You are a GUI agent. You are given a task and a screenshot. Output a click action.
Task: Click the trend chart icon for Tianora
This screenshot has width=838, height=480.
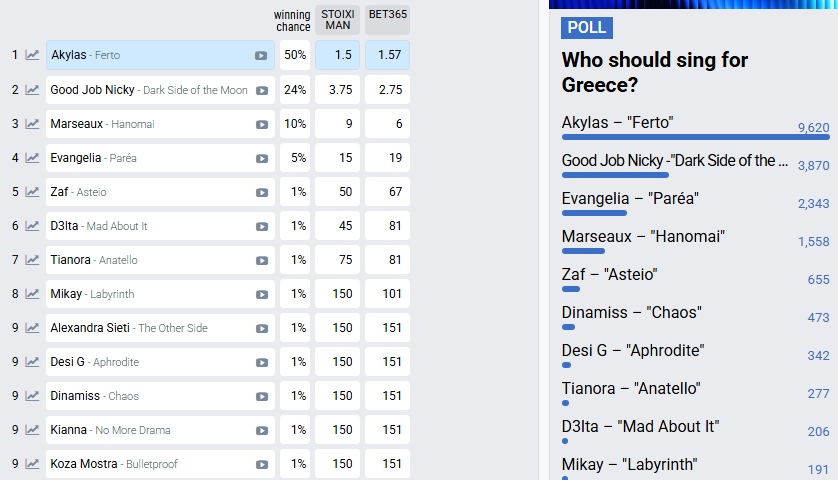pos(32,260)
